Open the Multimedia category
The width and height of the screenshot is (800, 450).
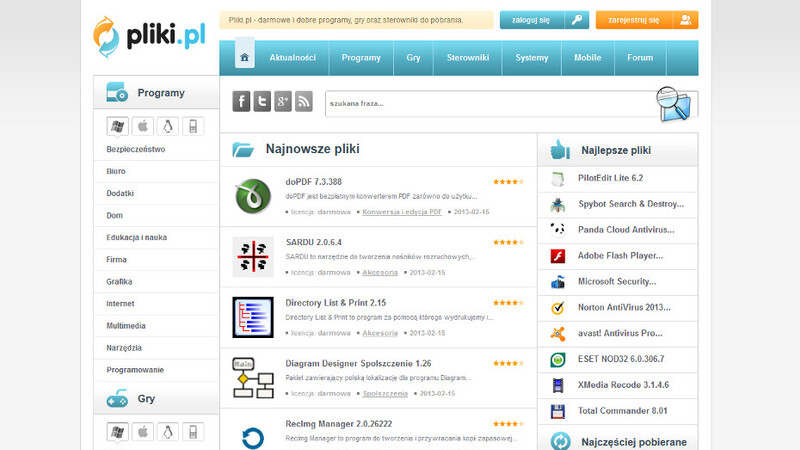126,326
